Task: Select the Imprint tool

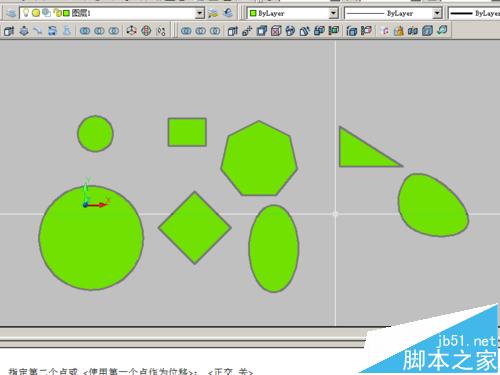Action: pos(385,31)
